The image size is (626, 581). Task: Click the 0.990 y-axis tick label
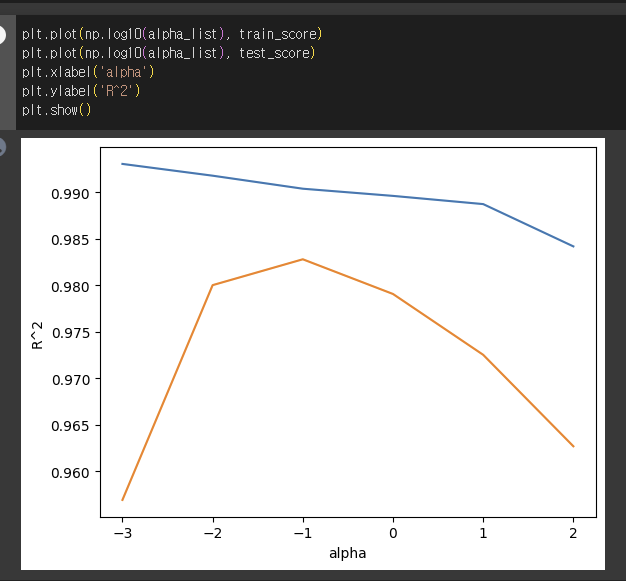(x=70, y=194)
